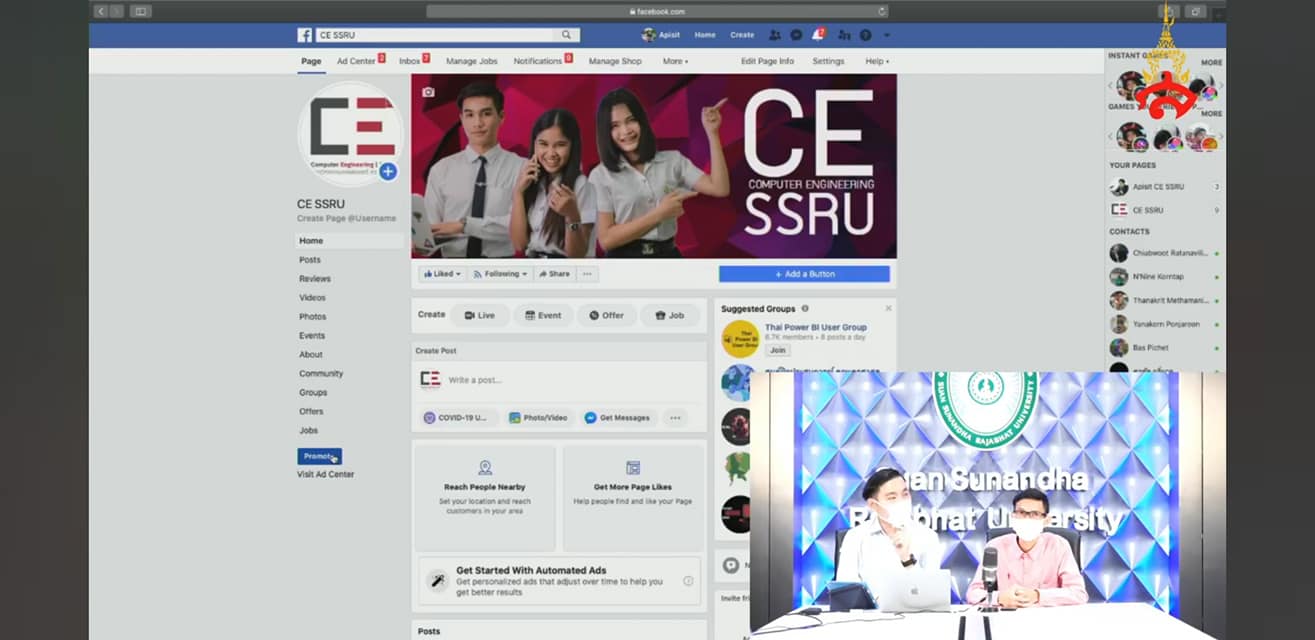Click the search magnifier icon
This screenshot has width=1315, height=640.
point(566,35)
